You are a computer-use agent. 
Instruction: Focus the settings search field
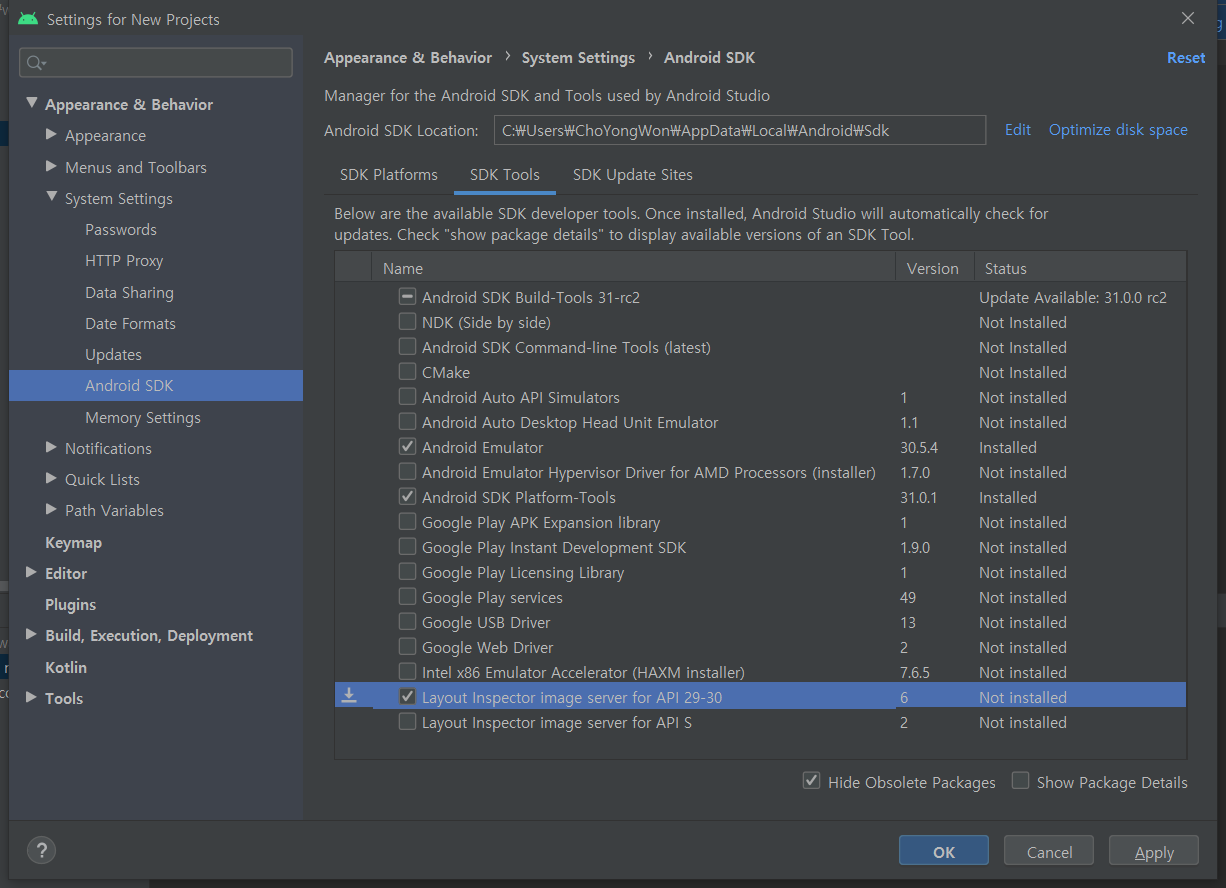pyautogui.click(x=156, y=63)
